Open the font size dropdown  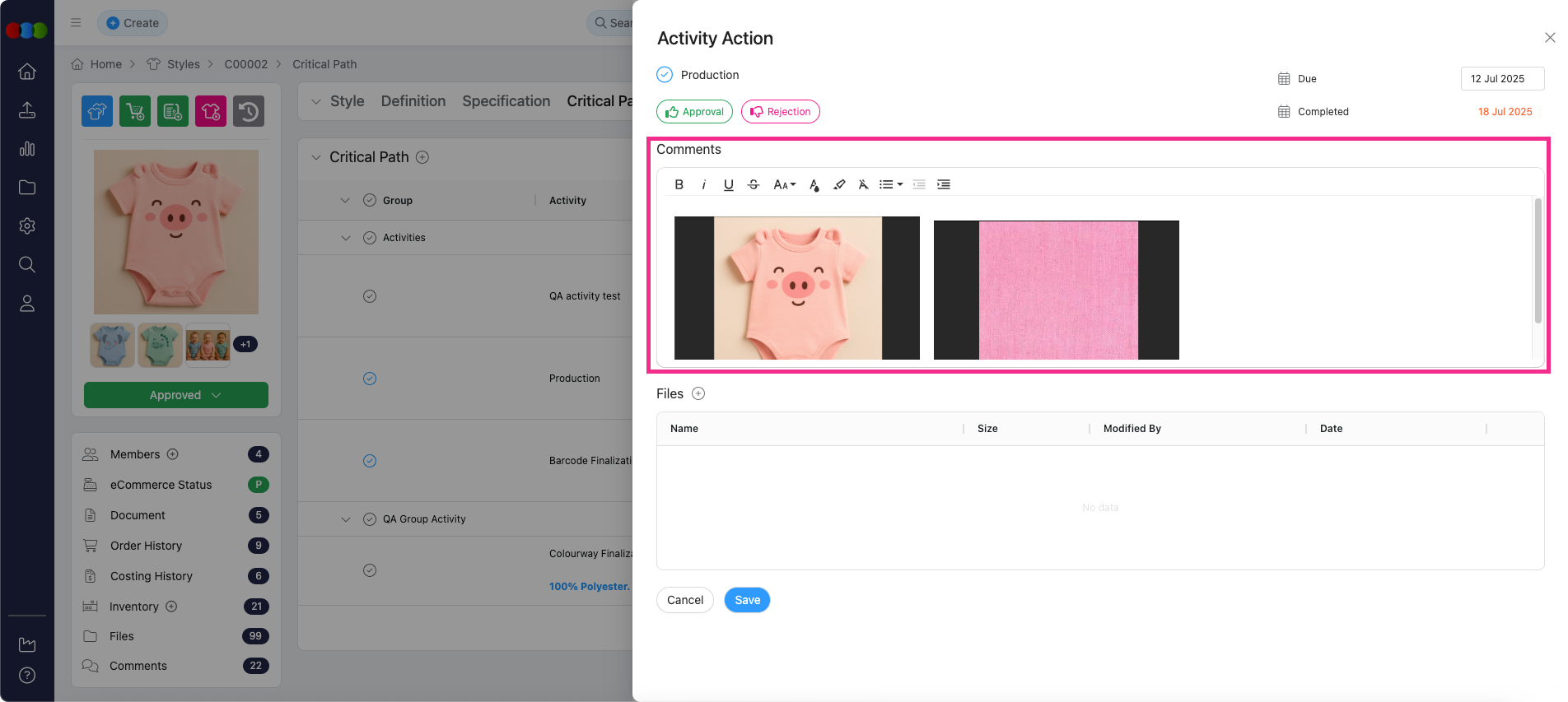click(x=784, y=184)
